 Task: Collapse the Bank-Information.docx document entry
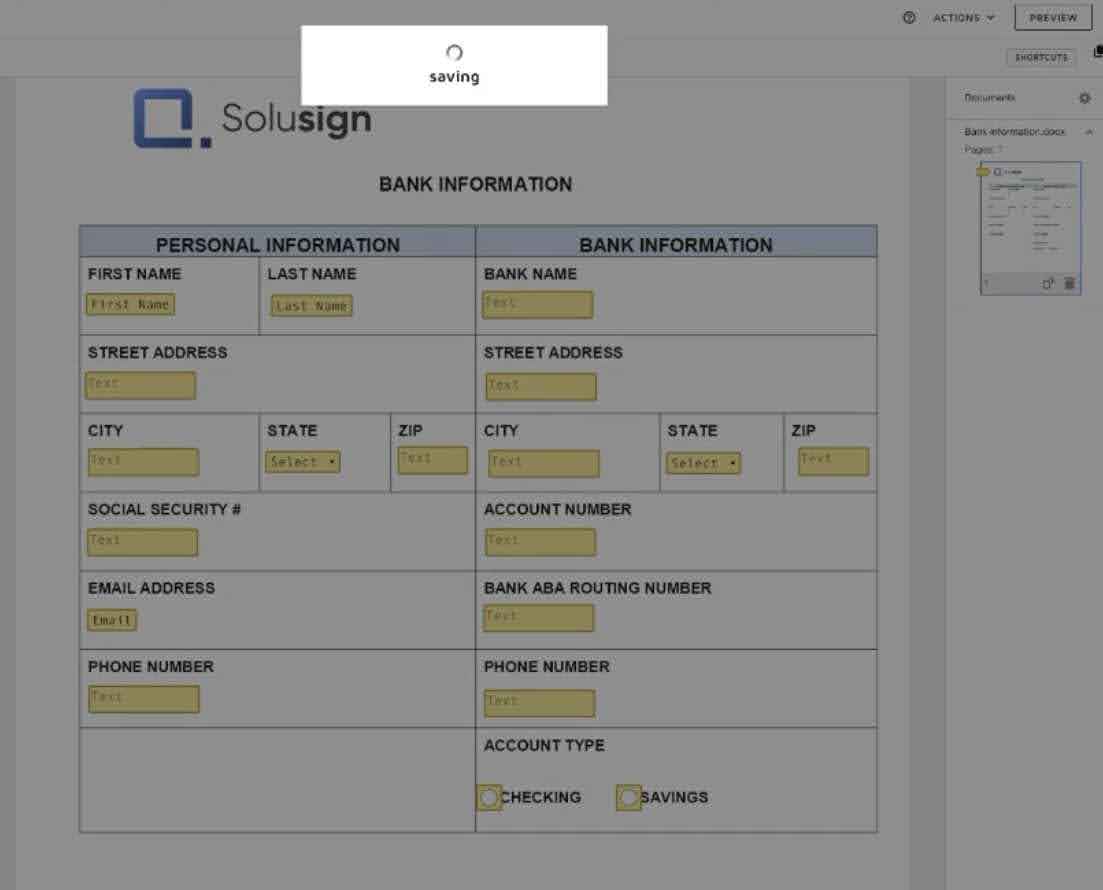click(1090, 131)
